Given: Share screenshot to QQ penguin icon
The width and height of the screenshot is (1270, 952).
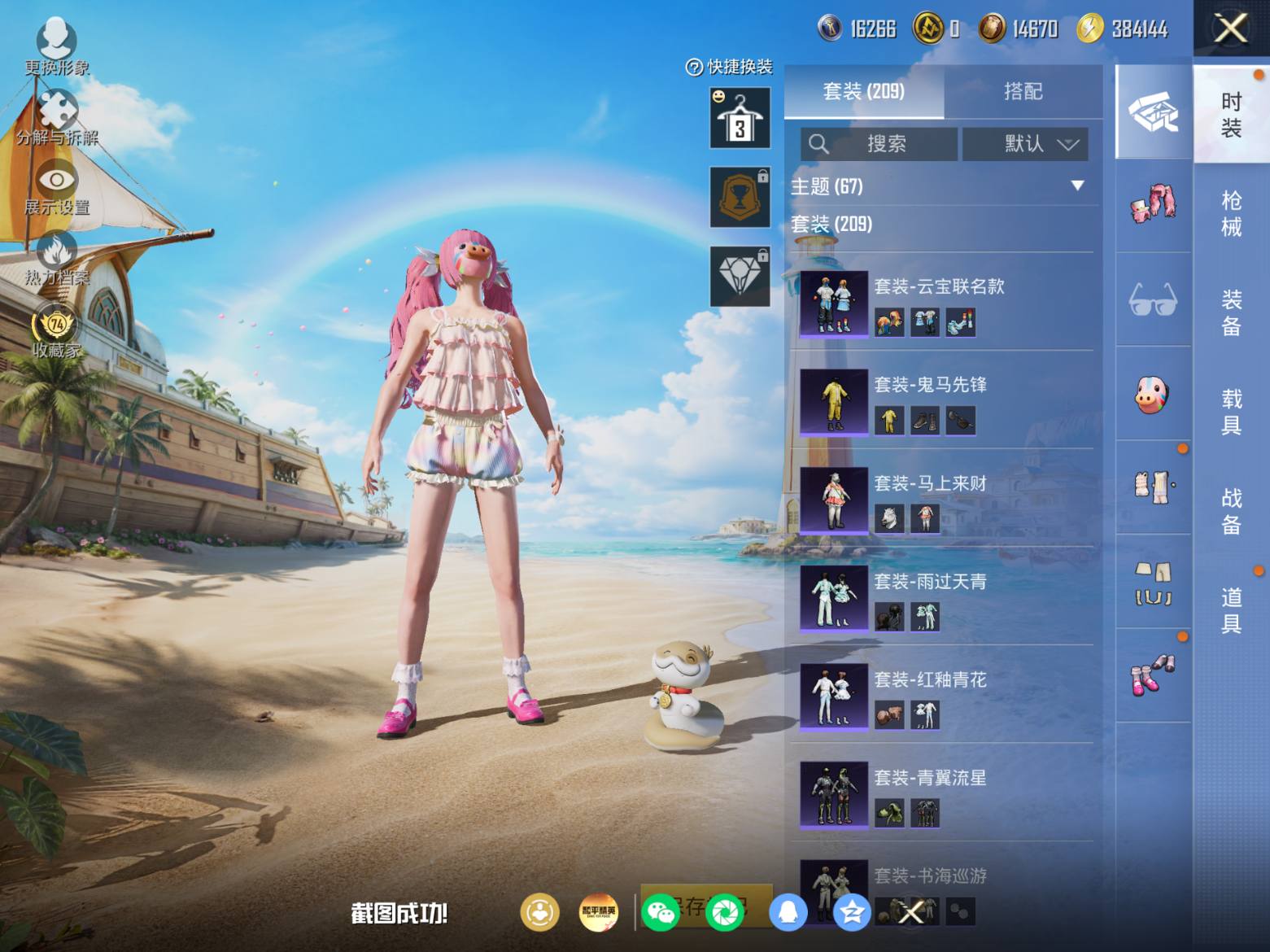Looking at the screenshot, I should pos(788,912).
